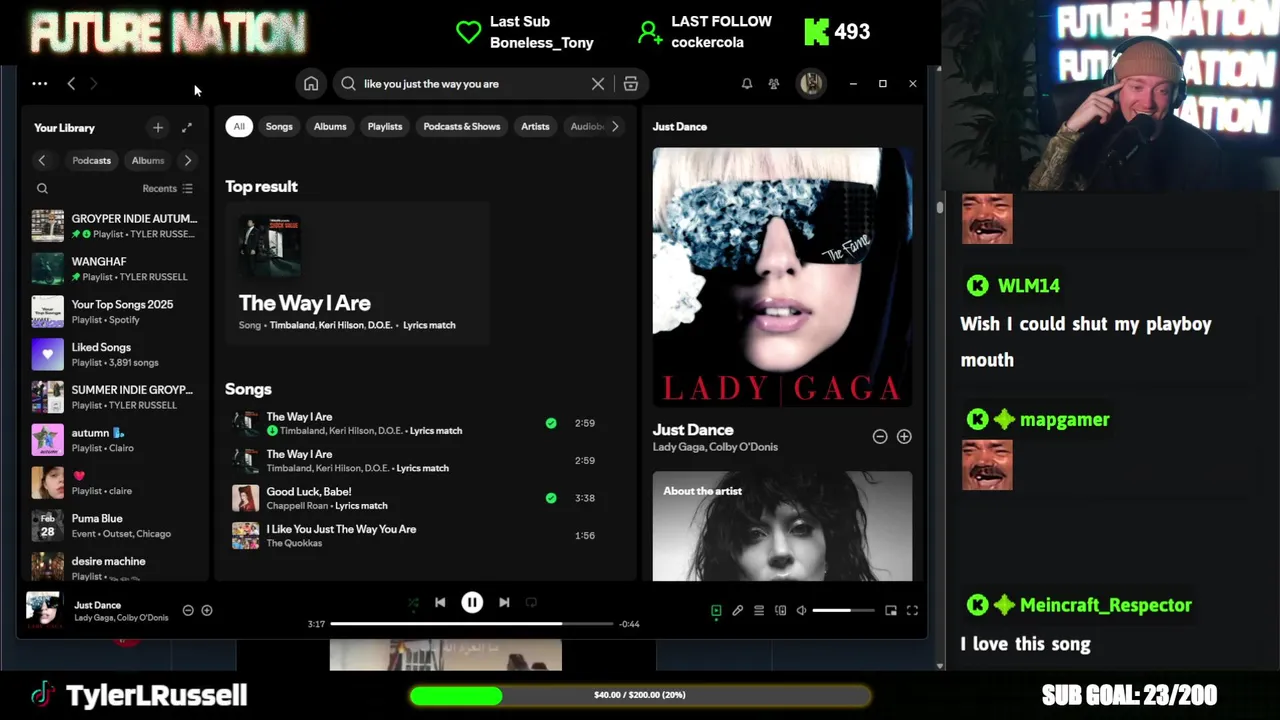Select the Songs search filter
Image resolution: width=1280 pixels, height=720 pixels.
click(x=279, y=127)
